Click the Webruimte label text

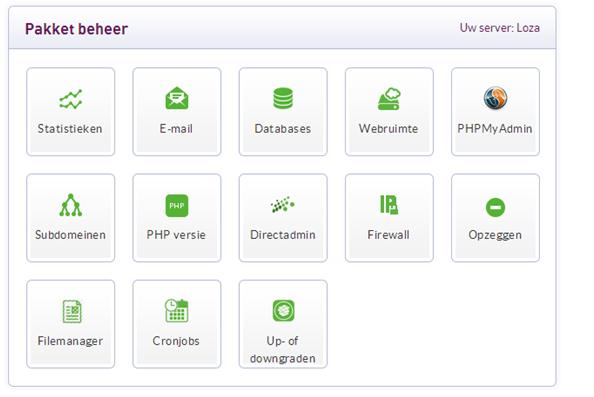pyautogui.click(x=388, y=129)
